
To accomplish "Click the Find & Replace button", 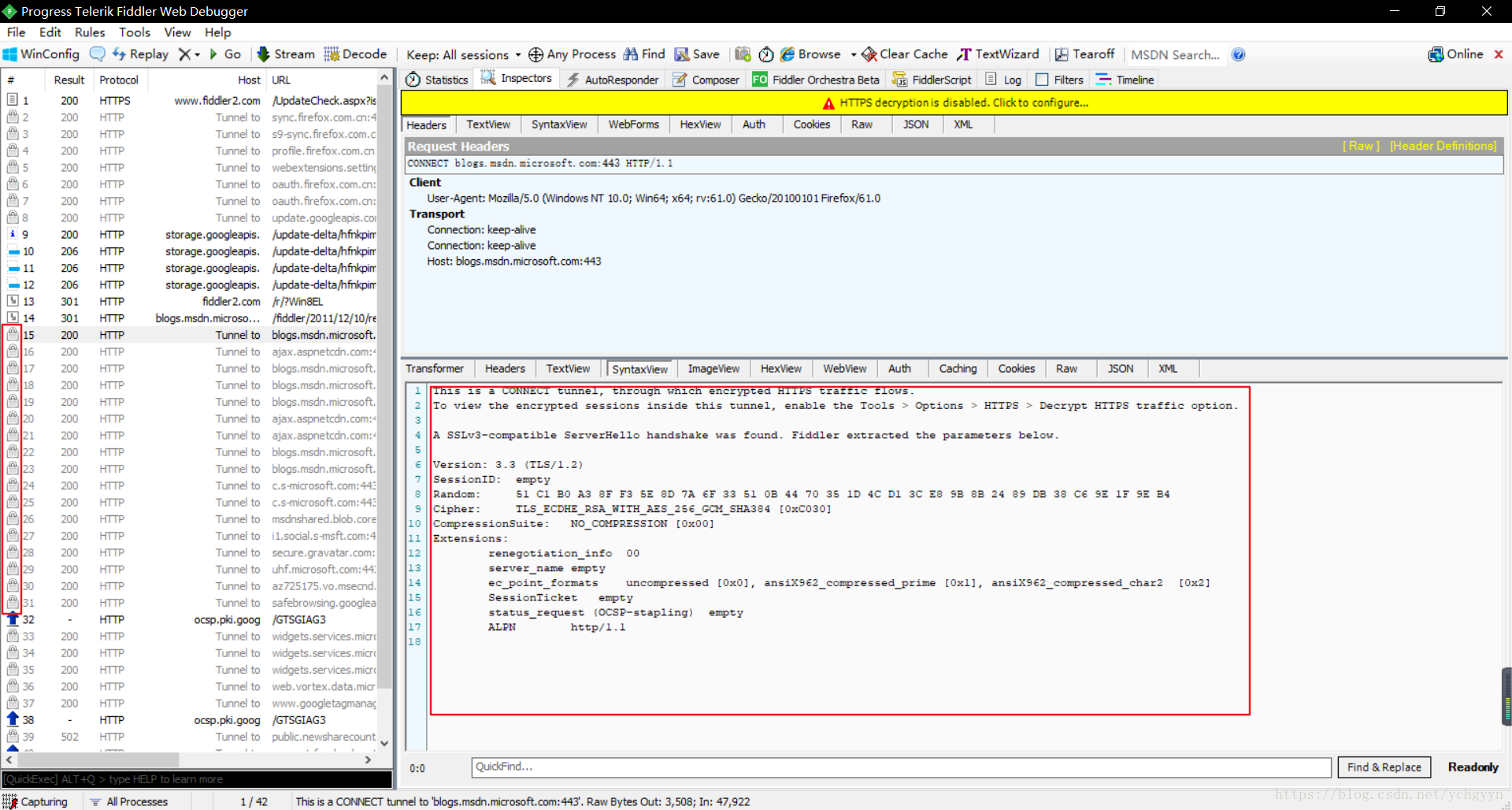I will [1384, 767].
